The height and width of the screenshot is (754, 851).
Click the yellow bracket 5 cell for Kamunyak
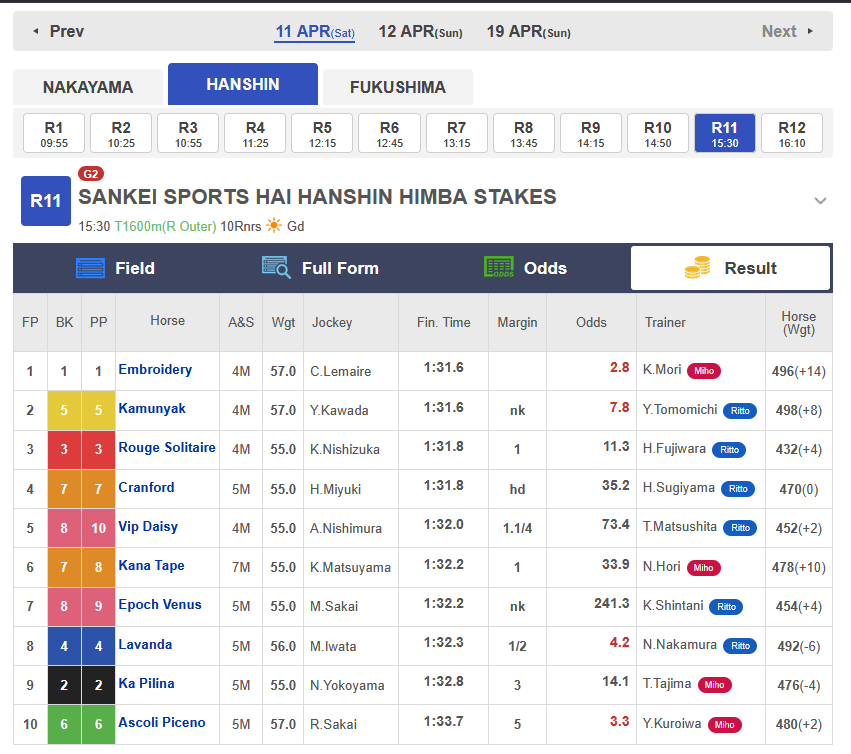64,410
